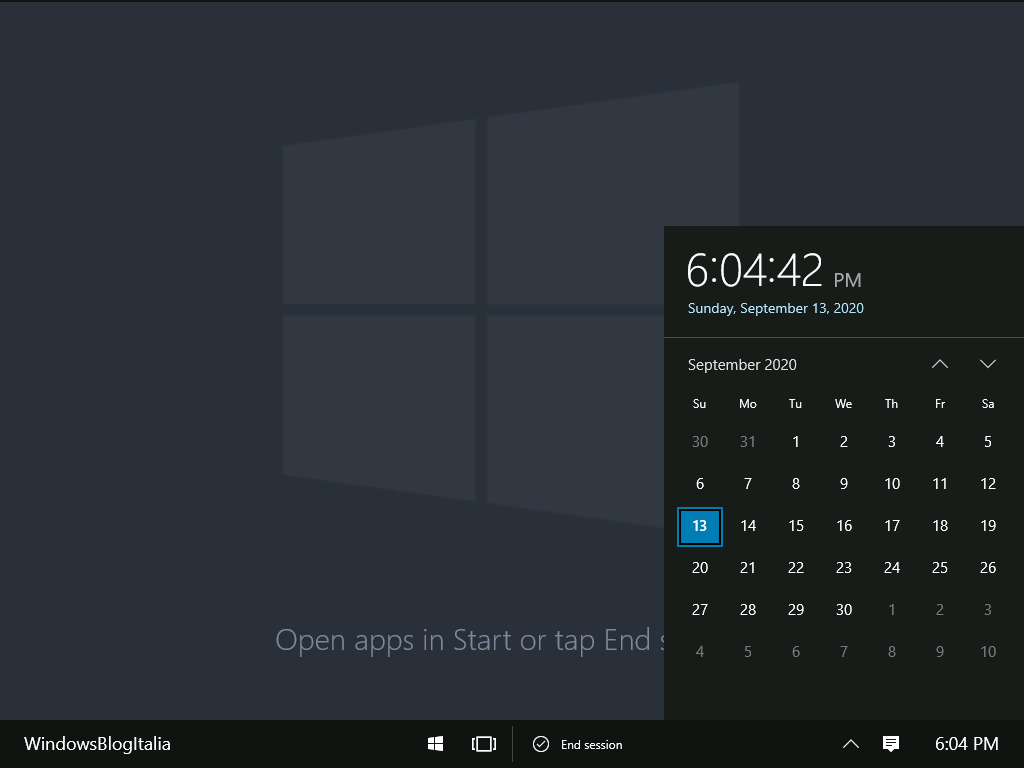The image size is (1024, 768).
Task: Select today's date 13 in calendar
Action: [699, 526]
